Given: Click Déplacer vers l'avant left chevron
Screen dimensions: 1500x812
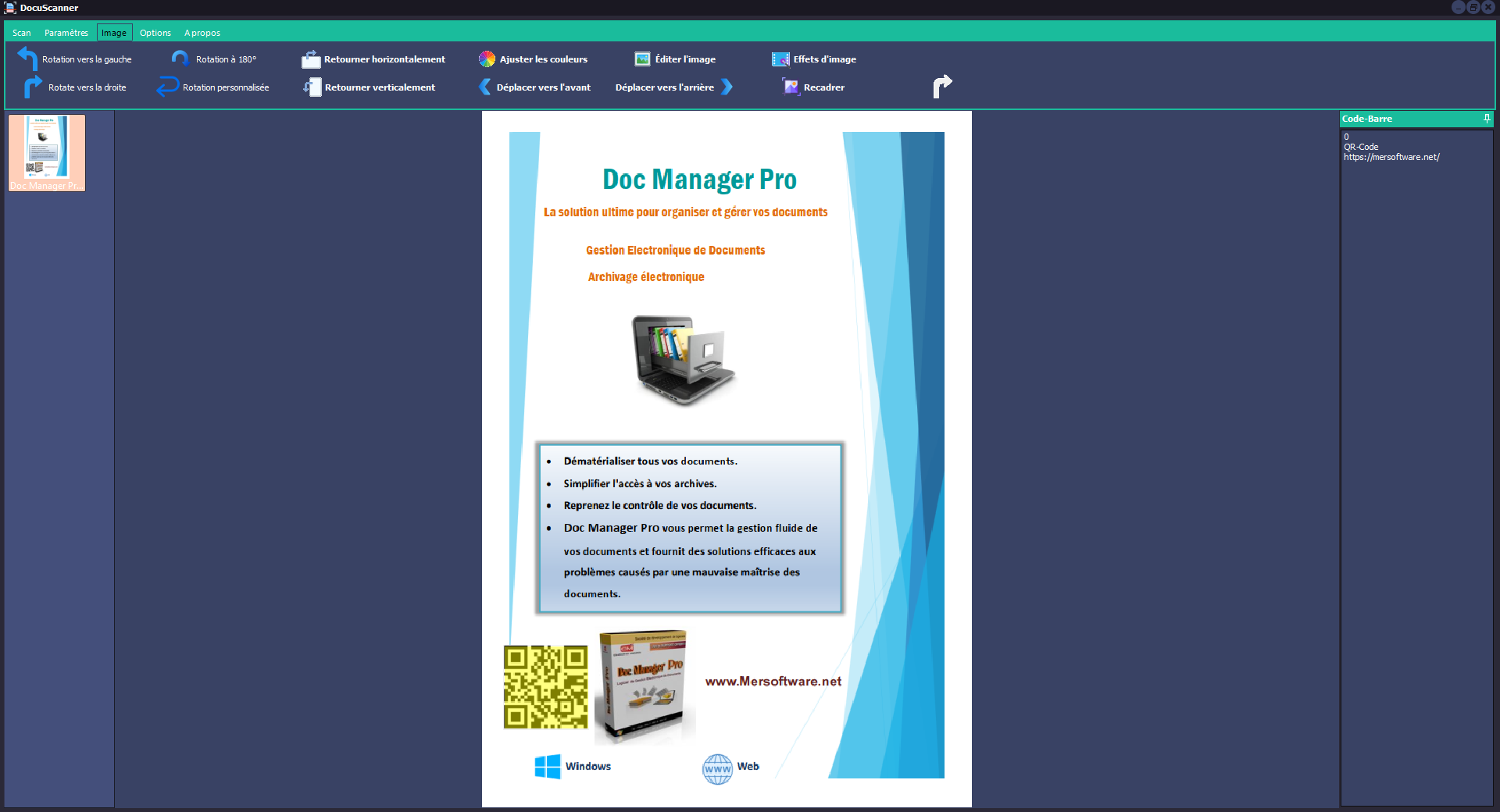Looking at the screenshot, I should pos(485,87).
